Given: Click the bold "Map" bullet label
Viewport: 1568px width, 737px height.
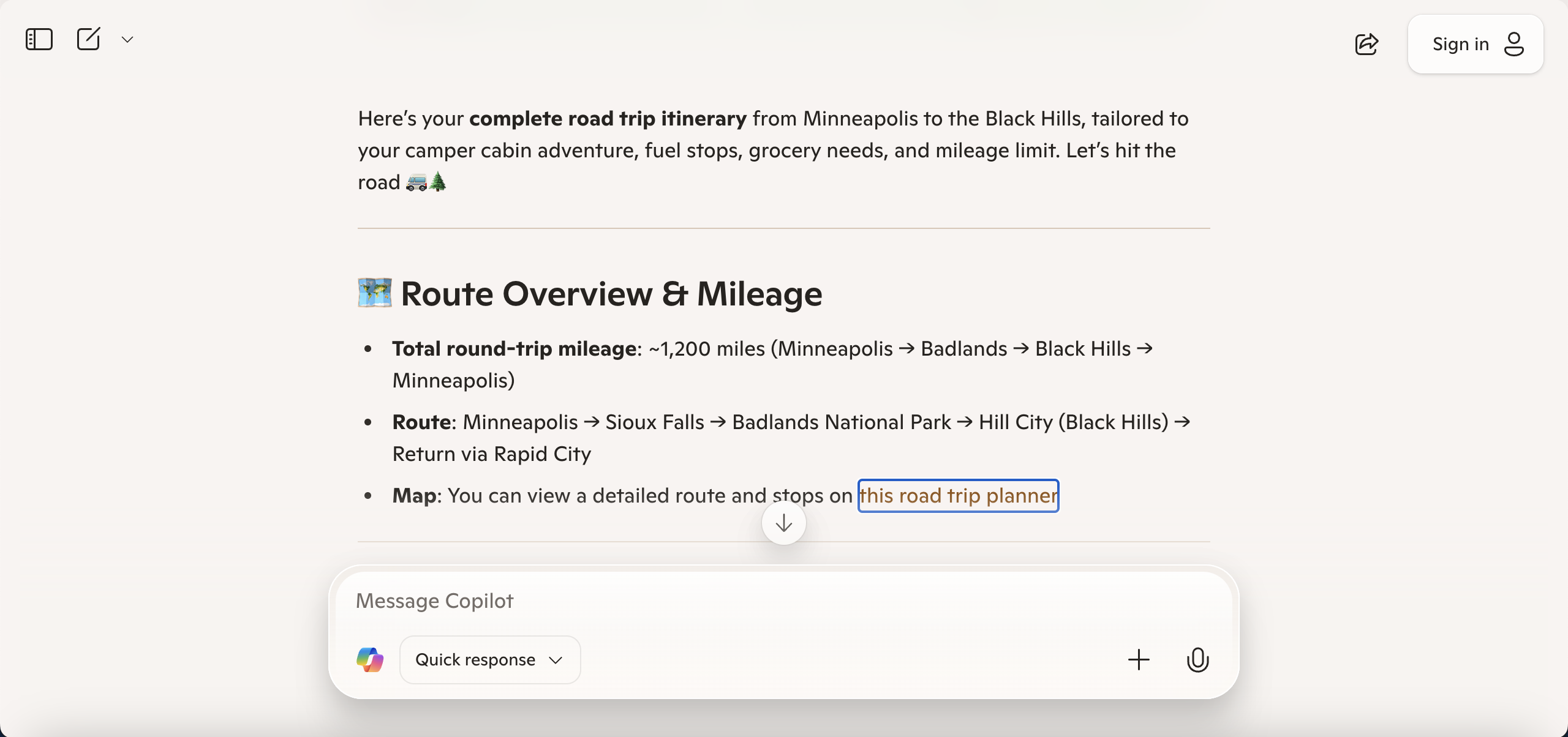Looking at the screenshot, I should [x=413, y=495].
